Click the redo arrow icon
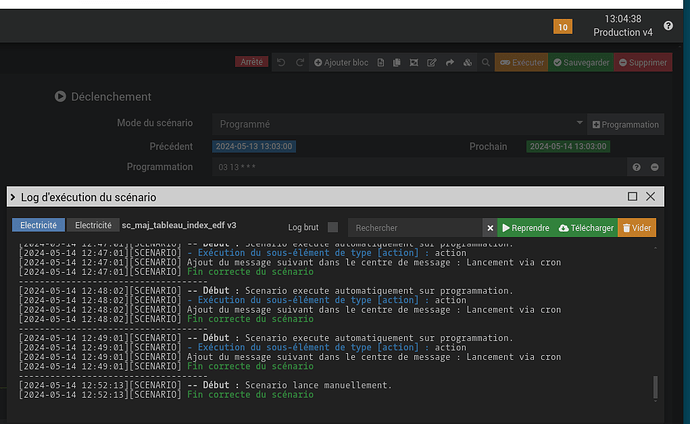Image resolution: width=690 pixels, height=424 pixels. click(300, 62)
